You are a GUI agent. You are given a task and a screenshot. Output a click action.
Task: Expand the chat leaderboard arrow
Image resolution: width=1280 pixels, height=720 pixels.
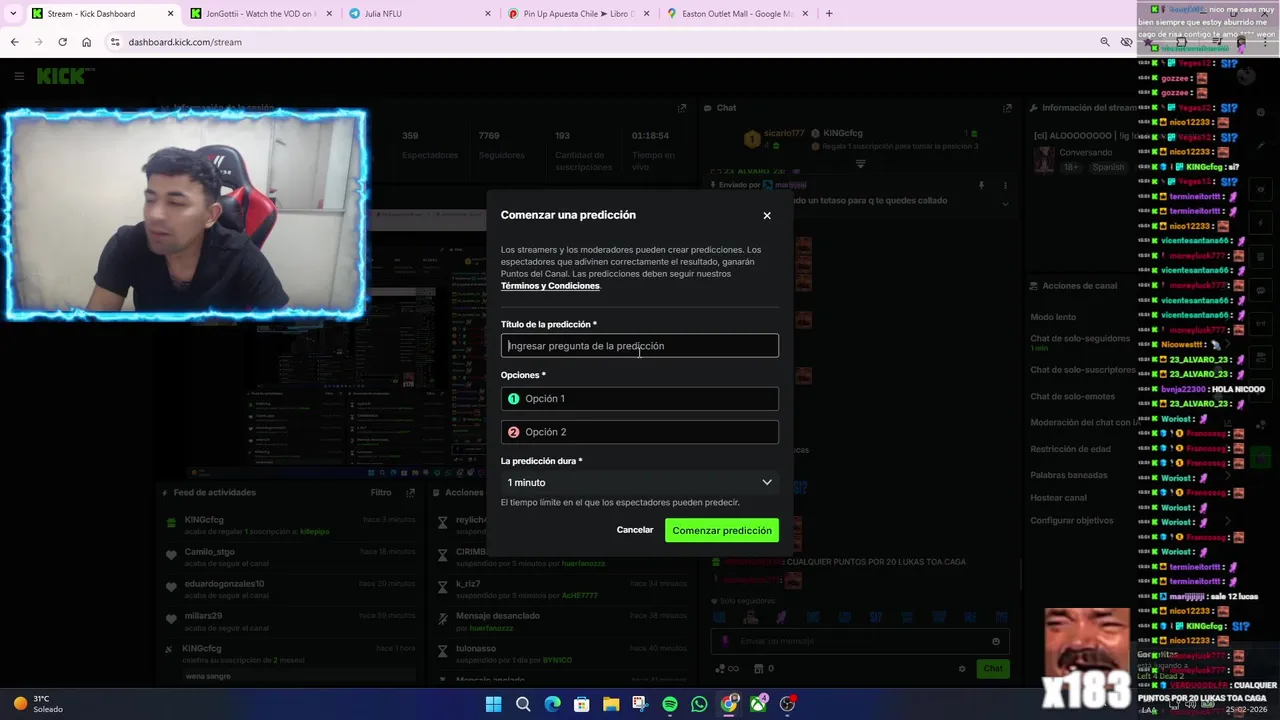point(860,164)
